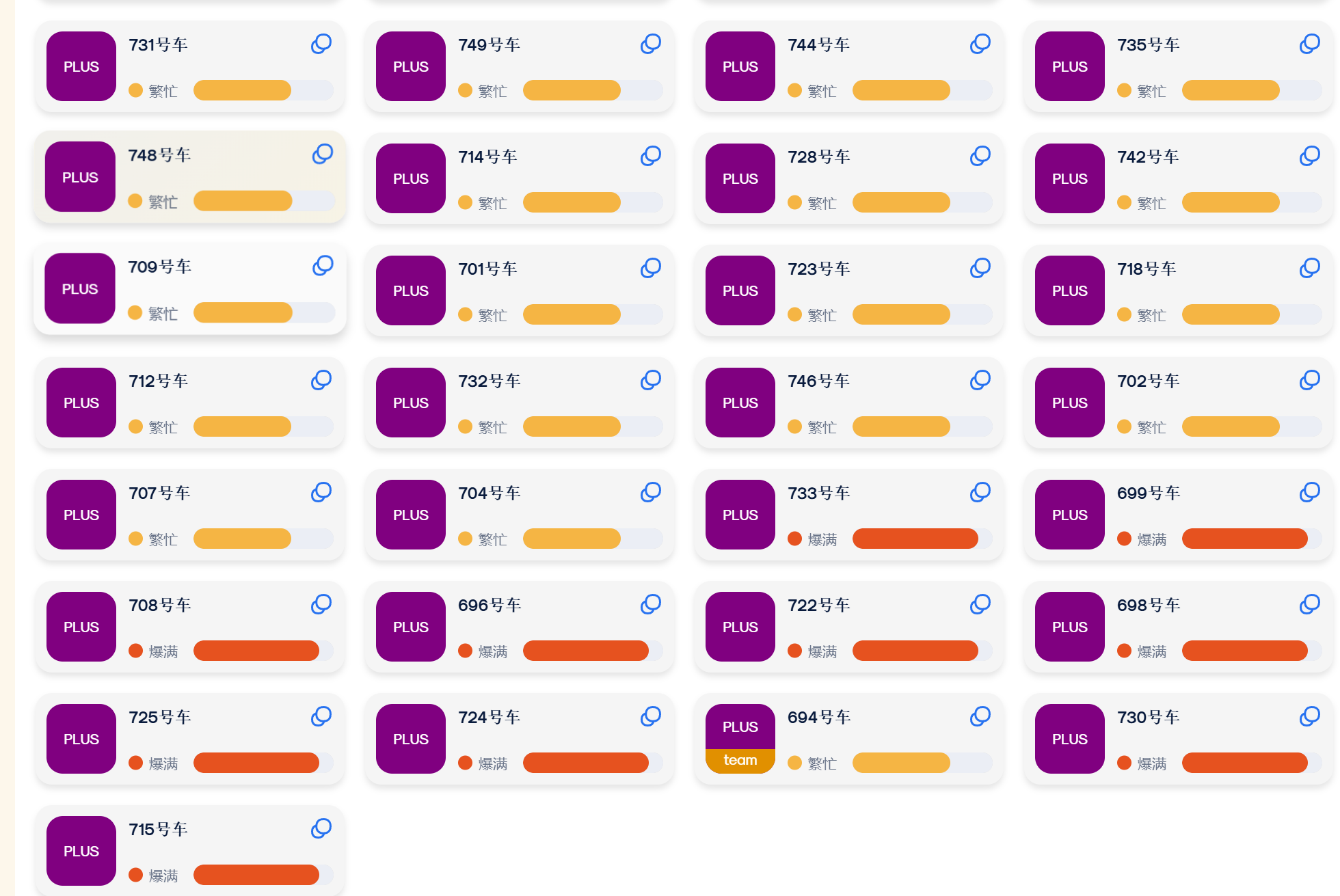The width and height of the screenshot is (1340, 896).
Task: Click the PLUS badge on the 699号车 card
Action: pyautogui.click(x=1070, y=515)
